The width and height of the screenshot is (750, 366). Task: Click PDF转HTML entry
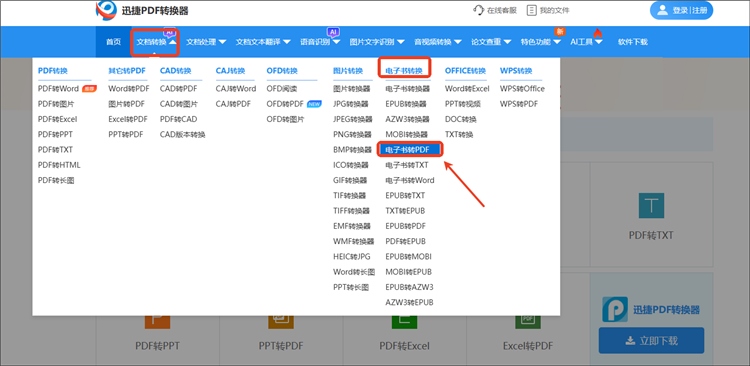[59, 165]
